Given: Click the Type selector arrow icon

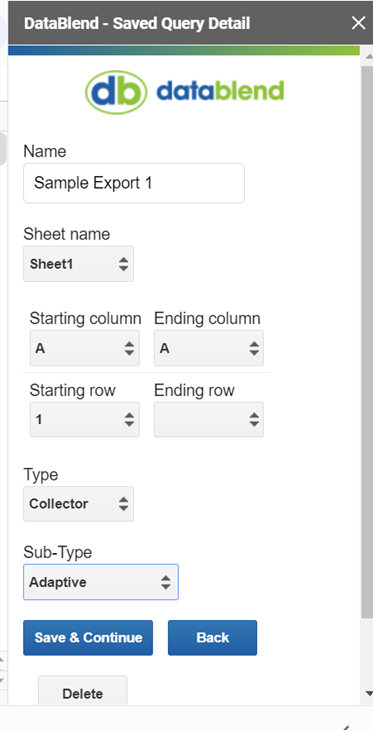Looking at the screenshot, I should click(x=123, y=504).
